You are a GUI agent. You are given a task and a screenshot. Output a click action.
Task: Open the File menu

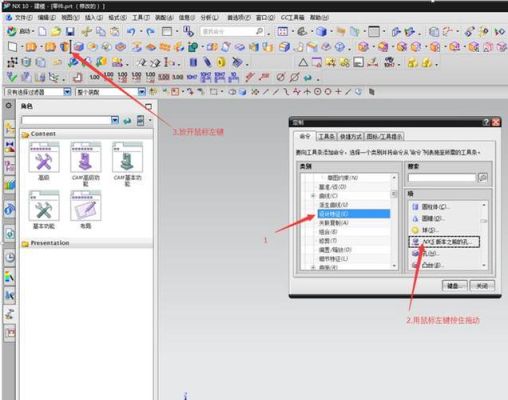(20, 17)
